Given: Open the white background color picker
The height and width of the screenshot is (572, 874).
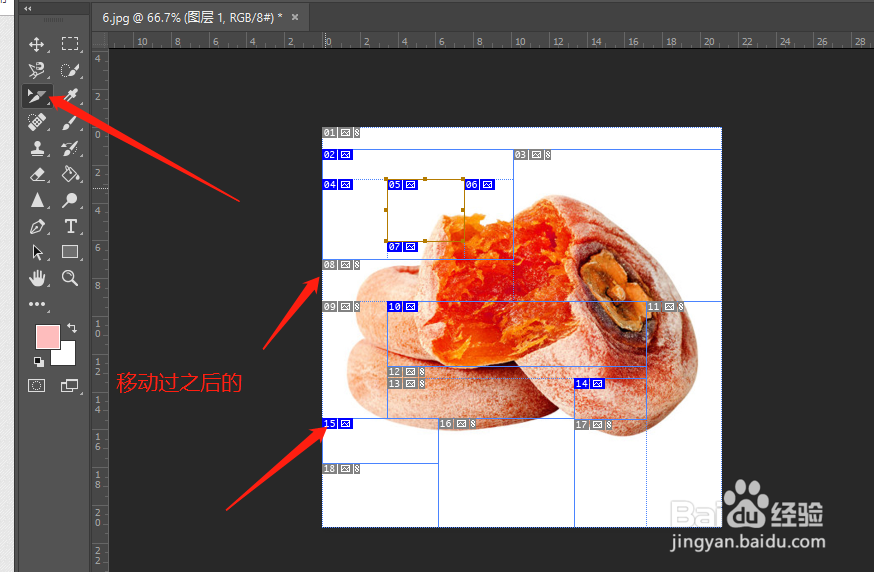Looking at the screenshot, I should point(67,357).
